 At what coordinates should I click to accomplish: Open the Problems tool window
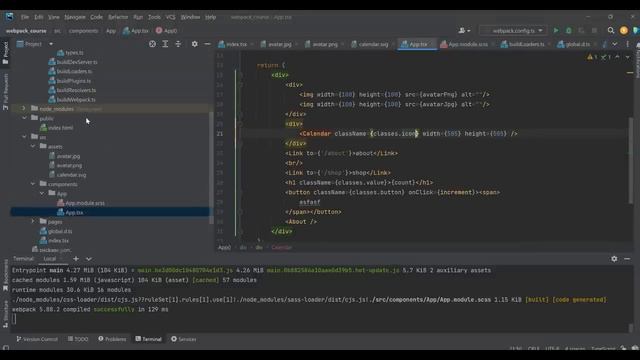pos(112,339)
